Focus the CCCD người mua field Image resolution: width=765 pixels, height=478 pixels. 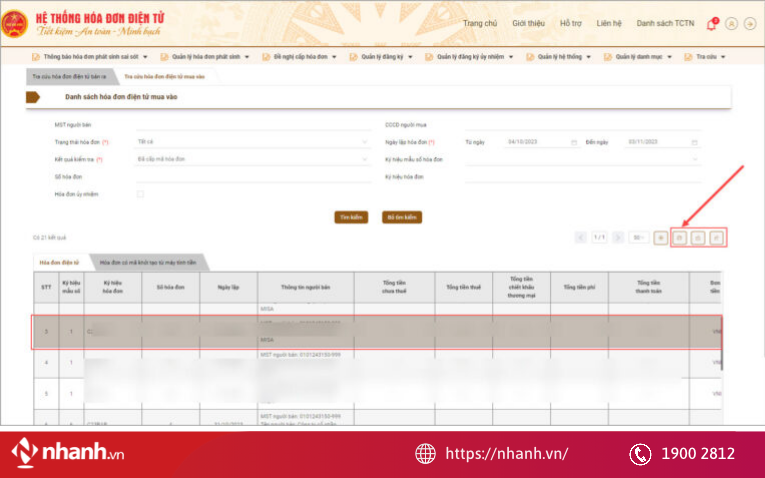(583, 125)
